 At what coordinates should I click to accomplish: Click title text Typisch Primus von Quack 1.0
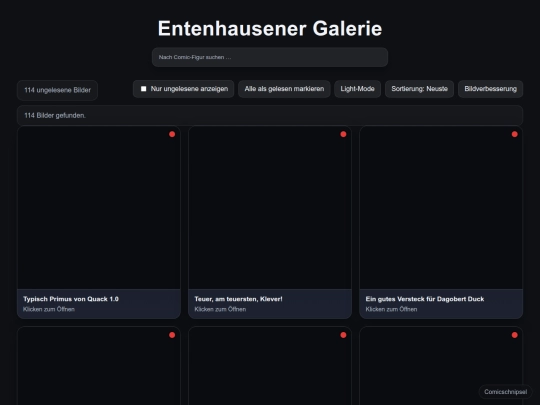(71, 299)
